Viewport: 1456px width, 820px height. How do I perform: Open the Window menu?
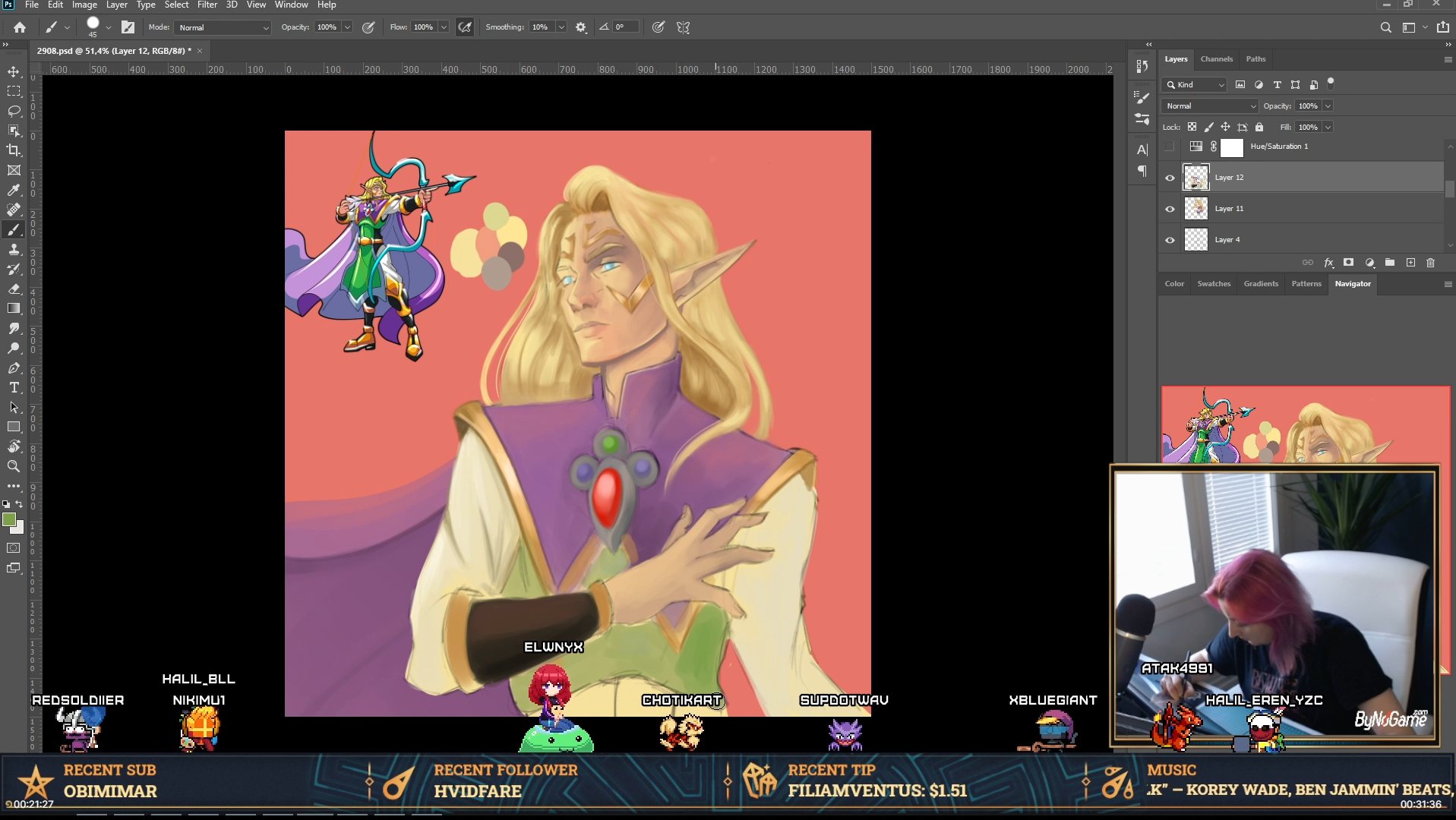[291, 5]
